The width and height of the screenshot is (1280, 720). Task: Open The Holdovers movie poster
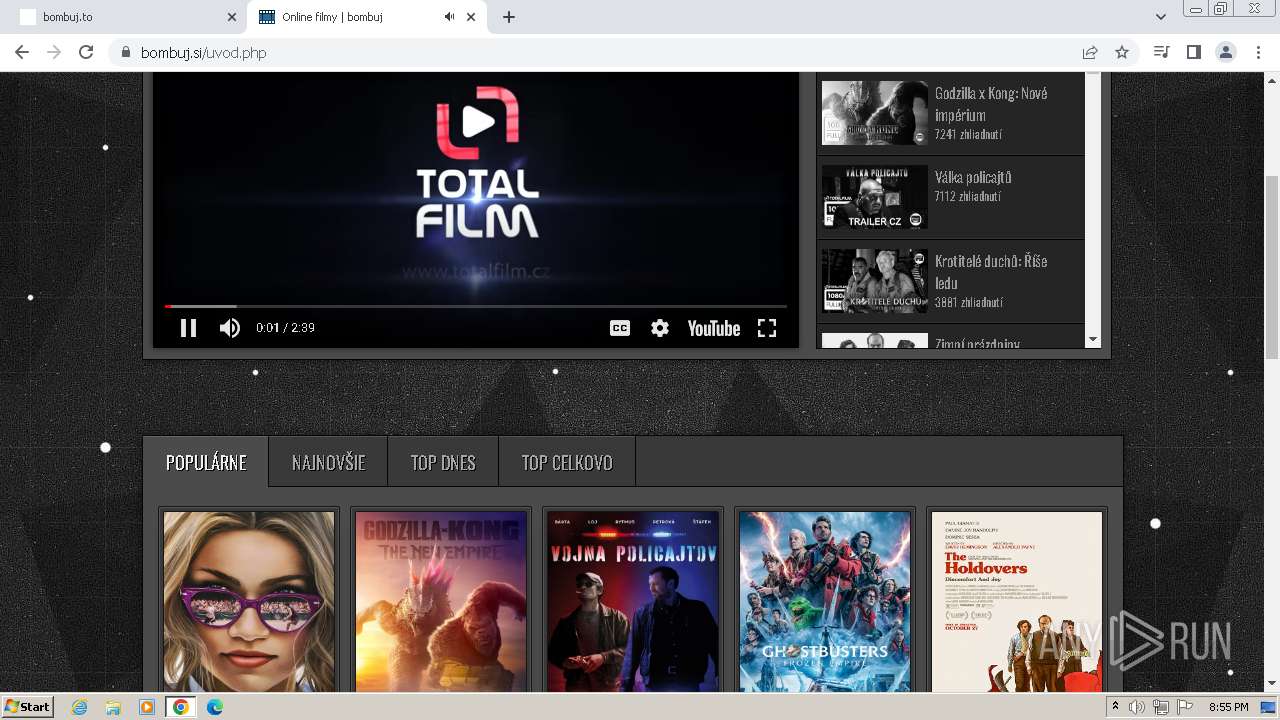click(1017, 601)
